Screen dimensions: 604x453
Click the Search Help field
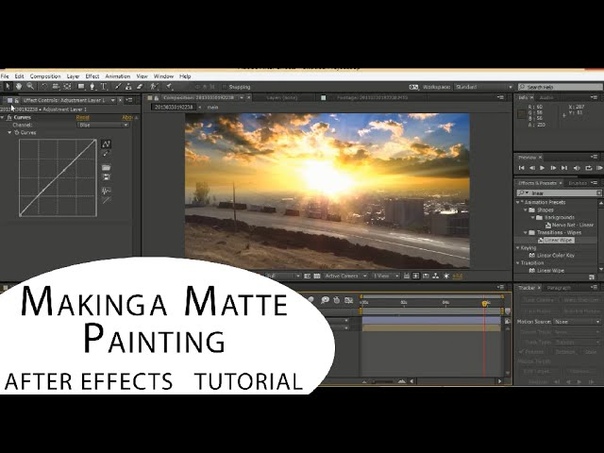point(560,87)
